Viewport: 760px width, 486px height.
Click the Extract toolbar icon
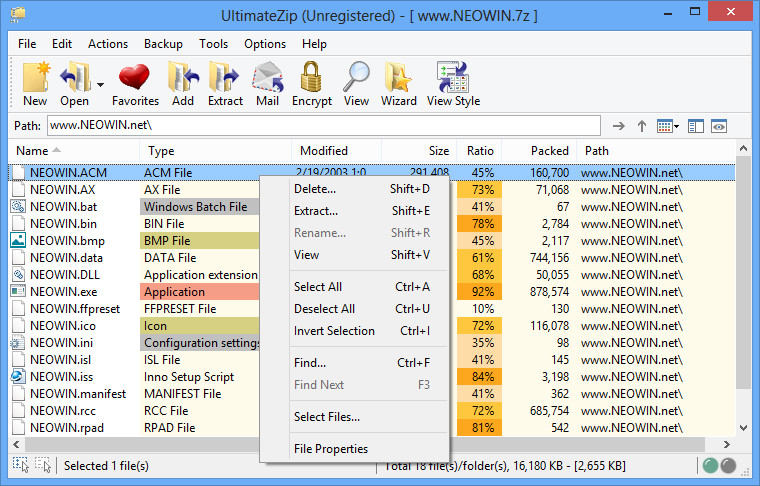click(x=224, y=77)
